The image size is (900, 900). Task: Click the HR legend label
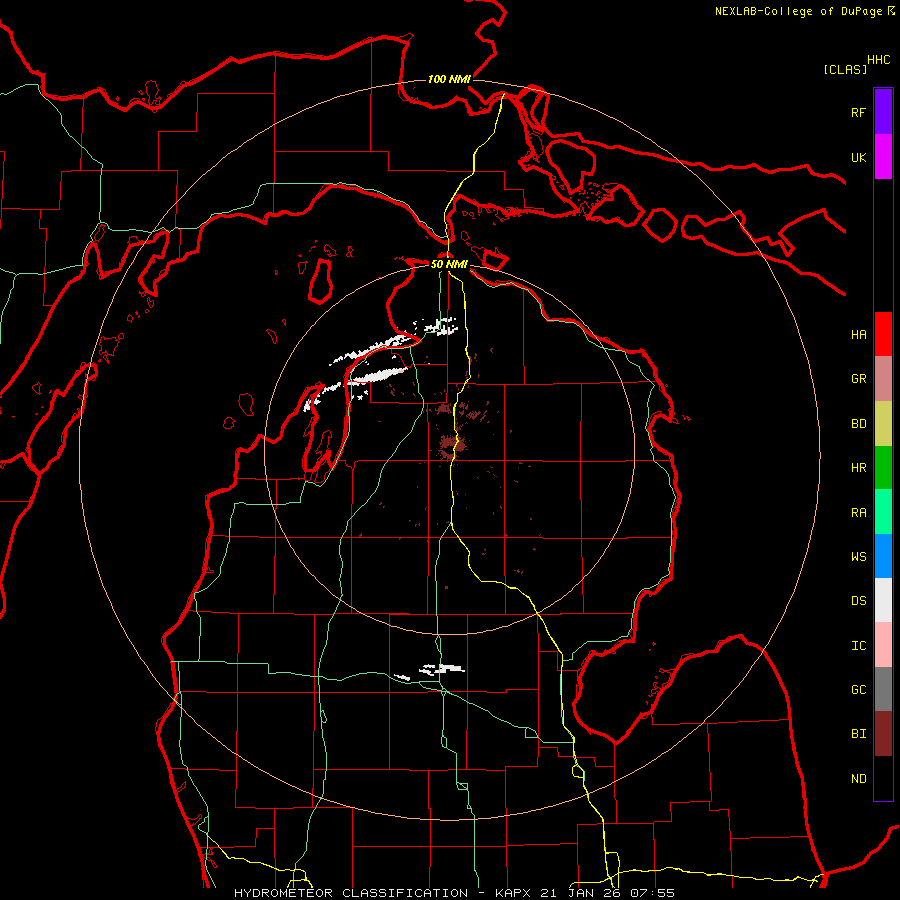coord(858,468)
